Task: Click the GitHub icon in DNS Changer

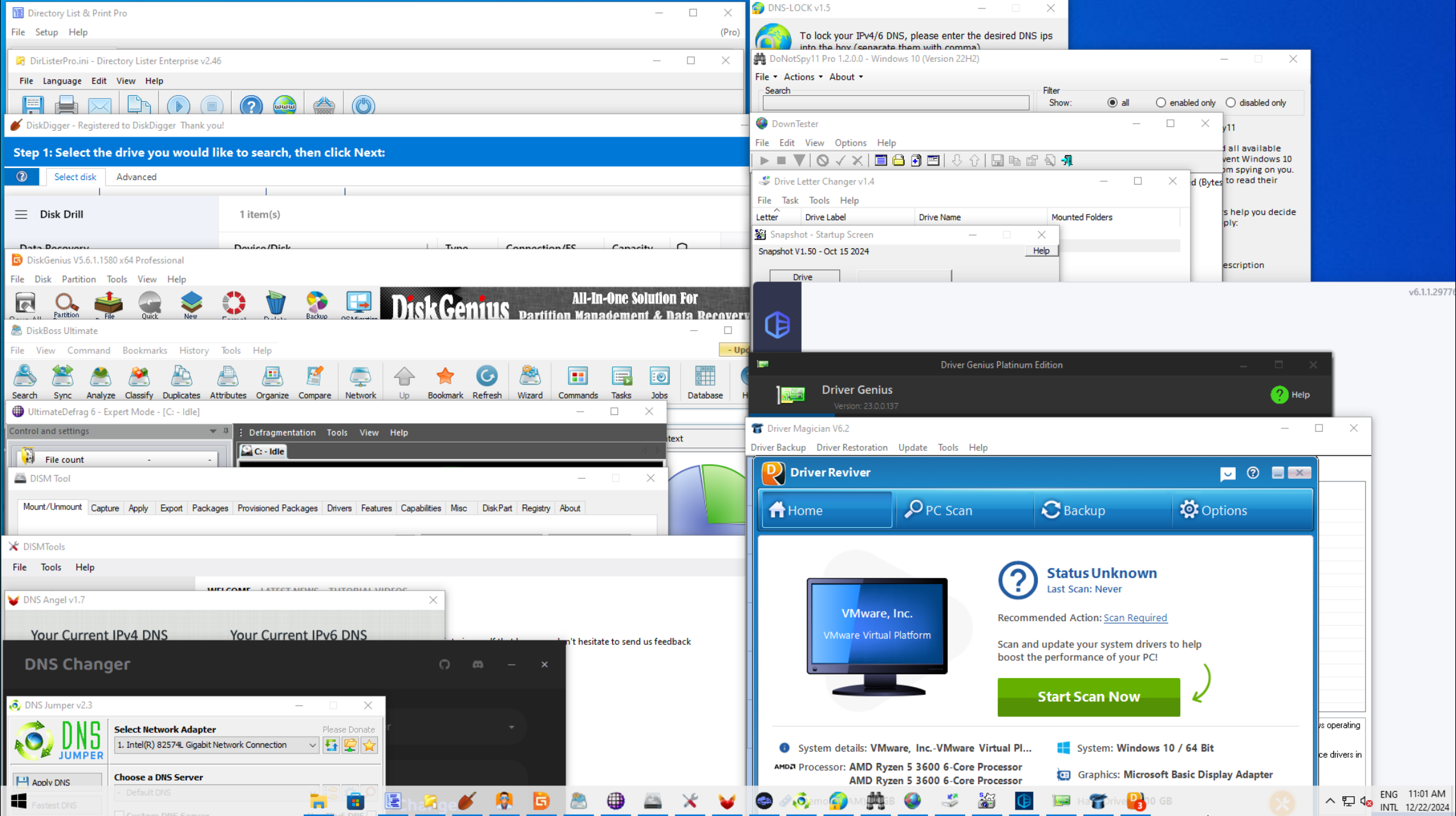Action: point(445,665)
